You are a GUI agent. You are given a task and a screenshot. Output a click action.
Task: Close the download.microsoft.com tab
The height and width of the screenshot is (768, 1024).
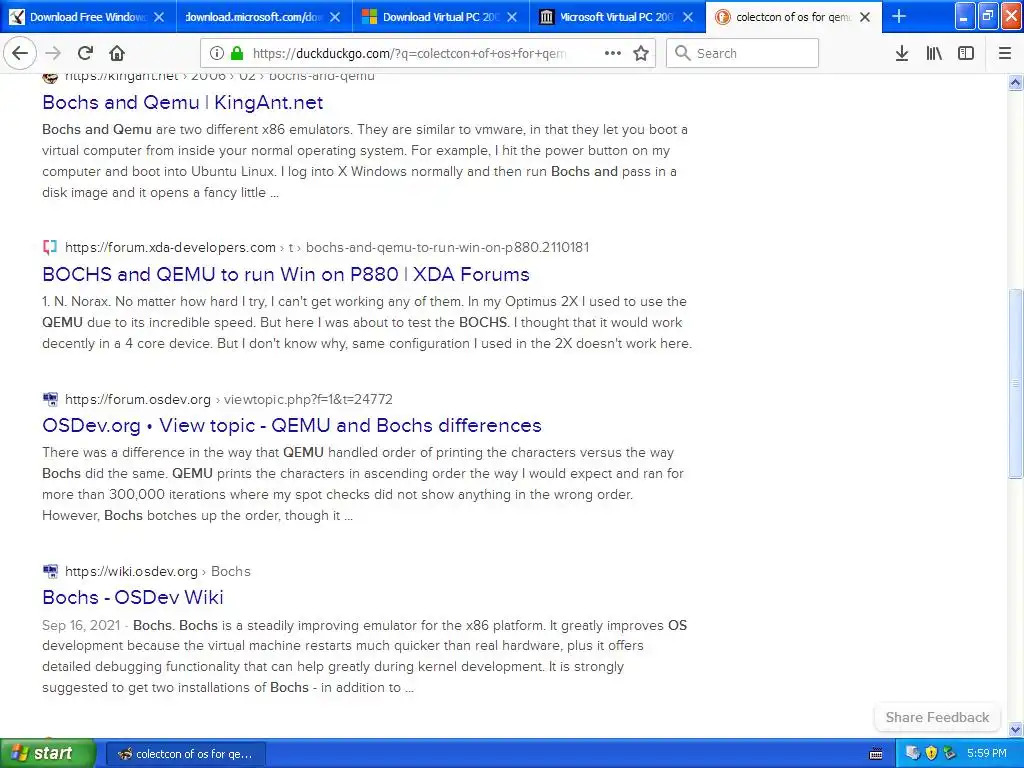tap(335, 17)
